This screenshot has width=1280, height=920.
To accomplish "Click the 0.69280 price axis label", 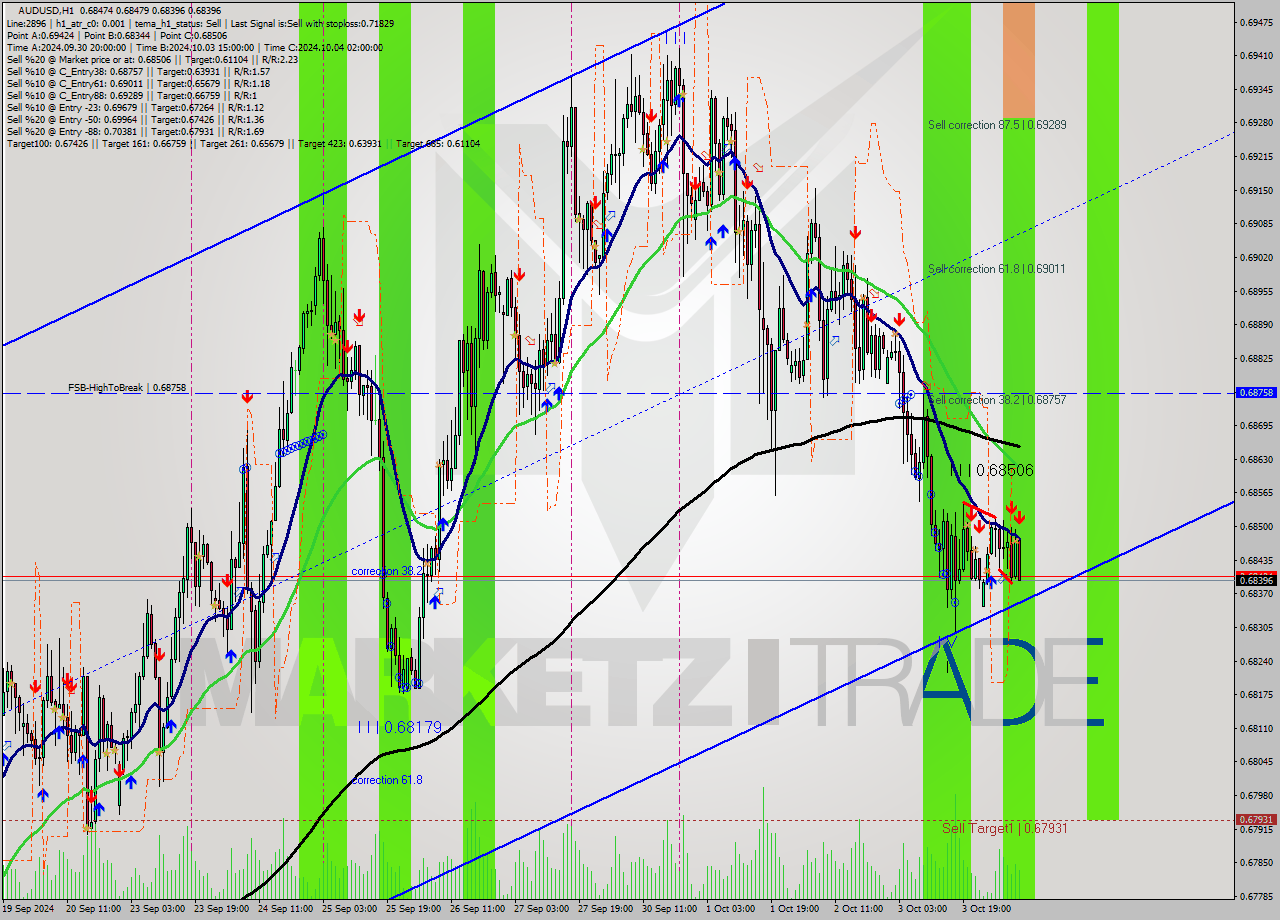I will (x=1256, y=123).
